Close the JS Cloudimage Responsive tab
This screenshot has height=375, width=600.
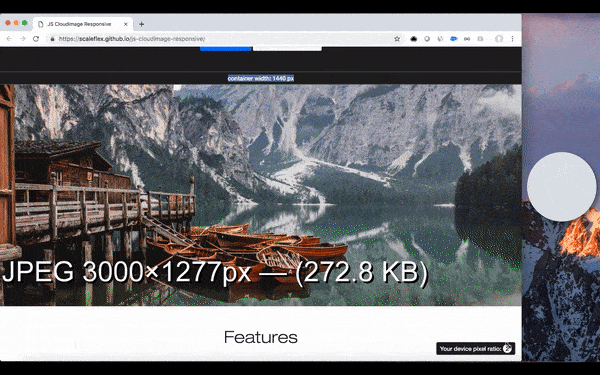pos(126,24)
